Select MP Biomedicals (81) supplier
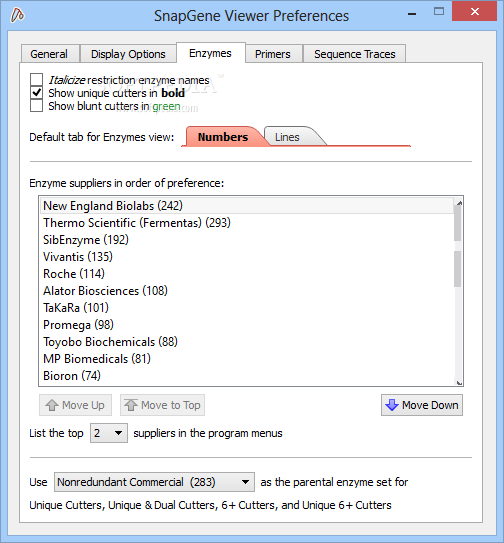The width and height of the screenshot is (504, 543). (247, 359)
